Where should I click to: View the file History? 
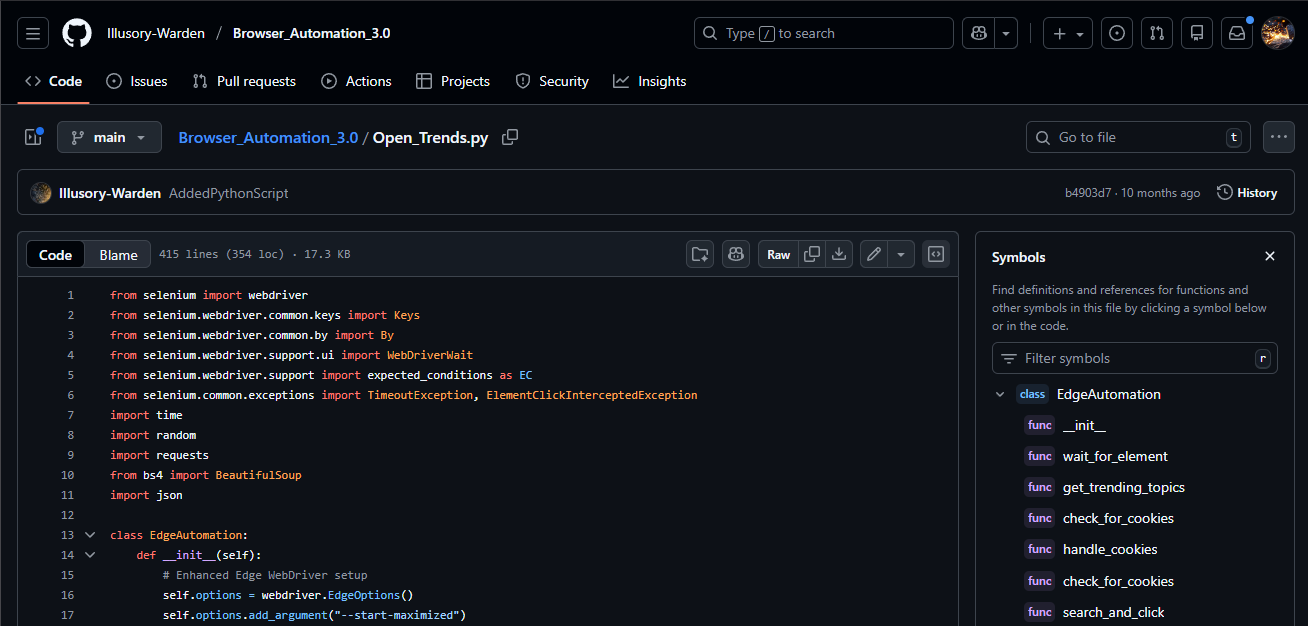click(1247, 192)
